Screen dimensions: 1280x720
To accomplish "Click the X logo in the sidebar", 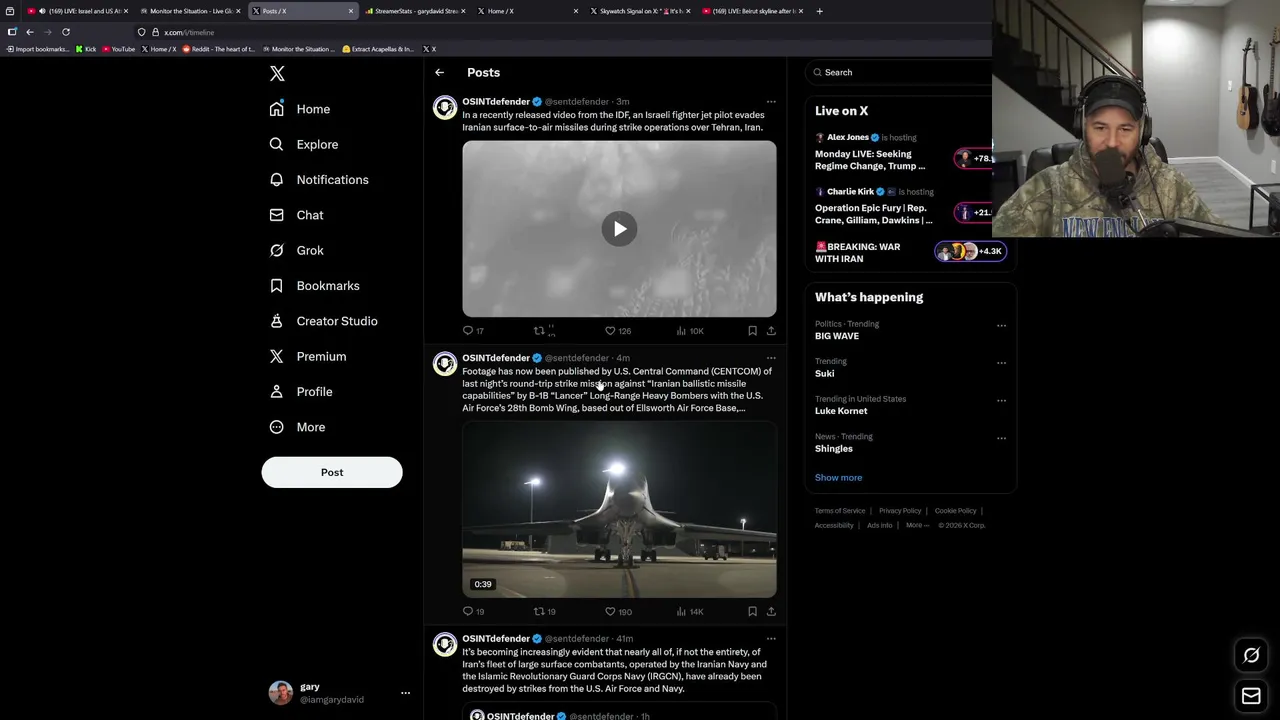I will [277, 74].
